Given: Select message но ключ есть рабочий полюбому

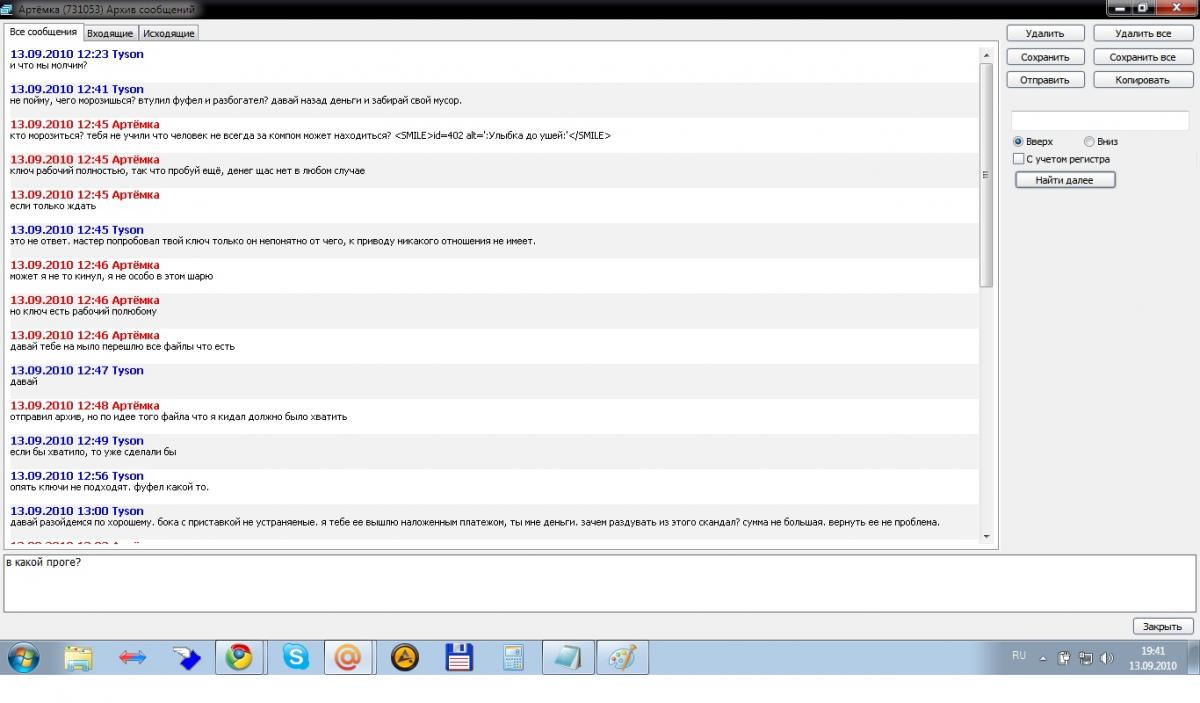Looking at the screenshot, I should pyautogui.click(x=83, y=311).
